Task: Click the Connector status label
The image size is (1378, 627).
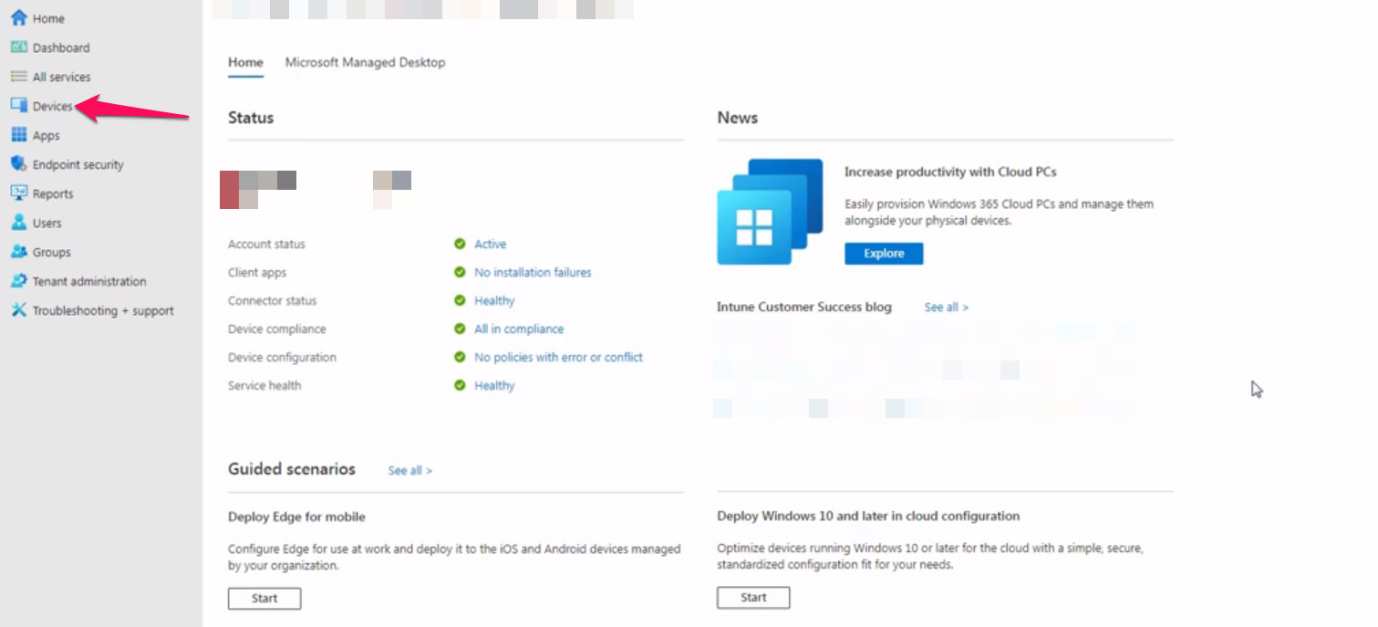Action: 272,300
